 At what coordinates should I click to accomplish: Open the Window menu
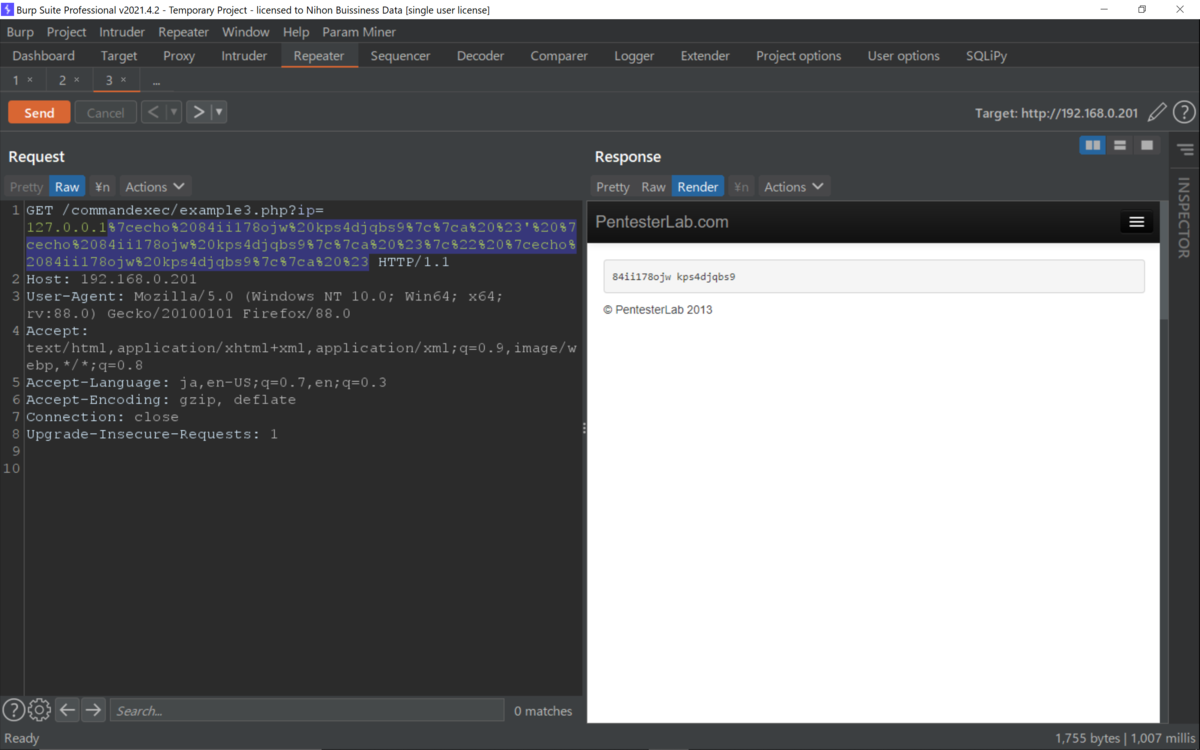(246, 32)
